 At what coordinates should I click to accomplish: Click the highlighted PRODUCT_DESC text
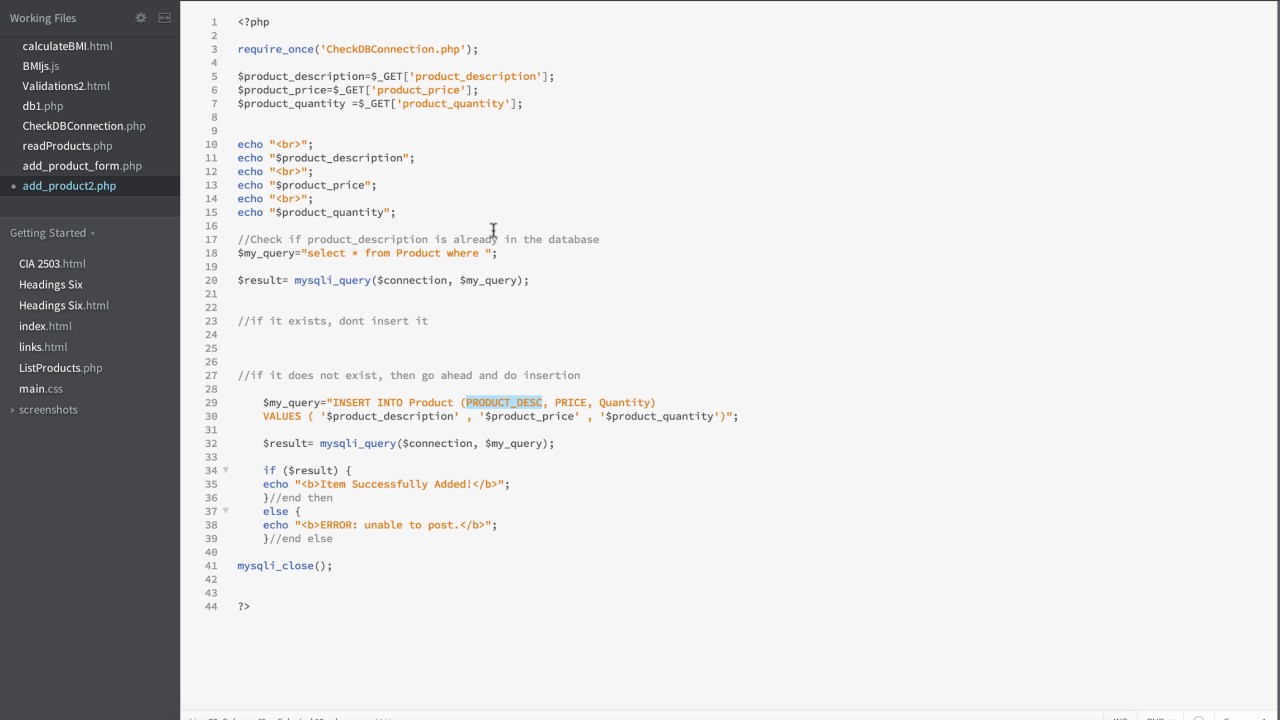point(504,403)
